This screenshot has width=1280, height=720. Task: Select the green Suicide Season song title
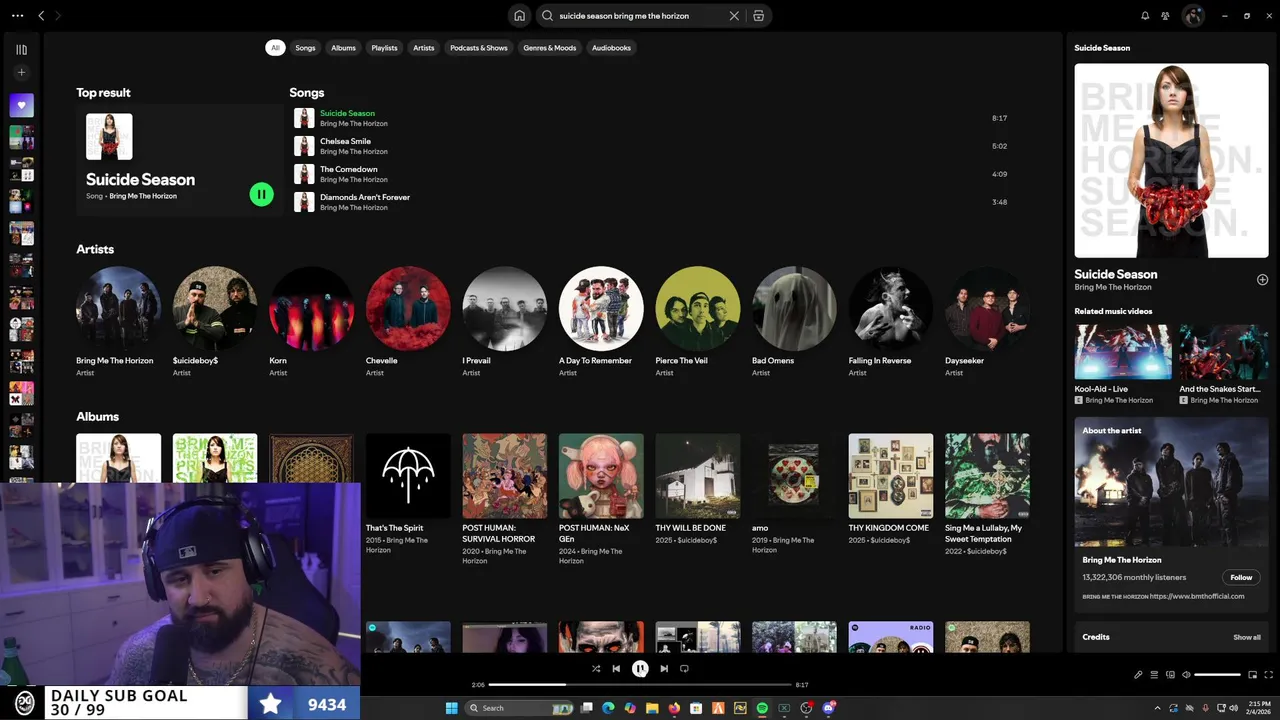[x=347, y=113]
